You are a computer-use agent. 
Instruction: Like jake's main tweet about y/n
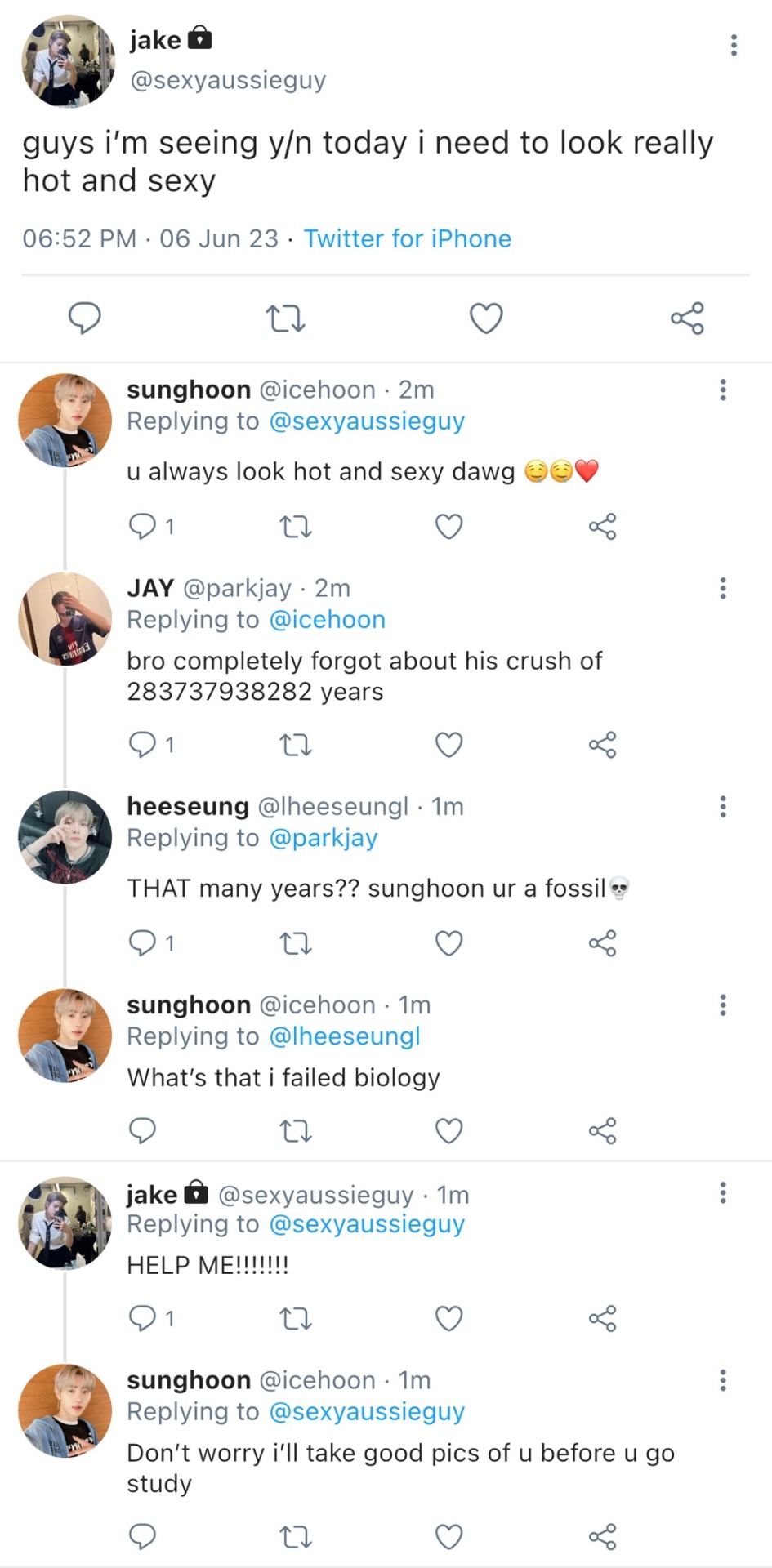pos(486,318)
